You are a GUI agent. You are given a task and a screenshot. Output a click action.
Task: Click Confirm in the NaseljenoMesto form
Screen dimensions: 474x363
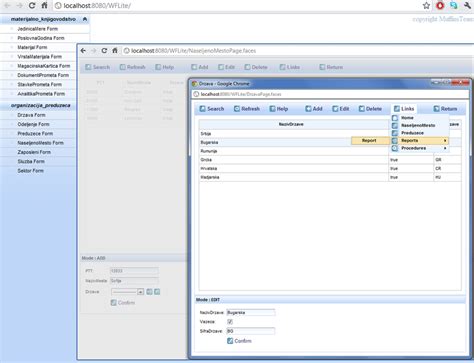123,303
